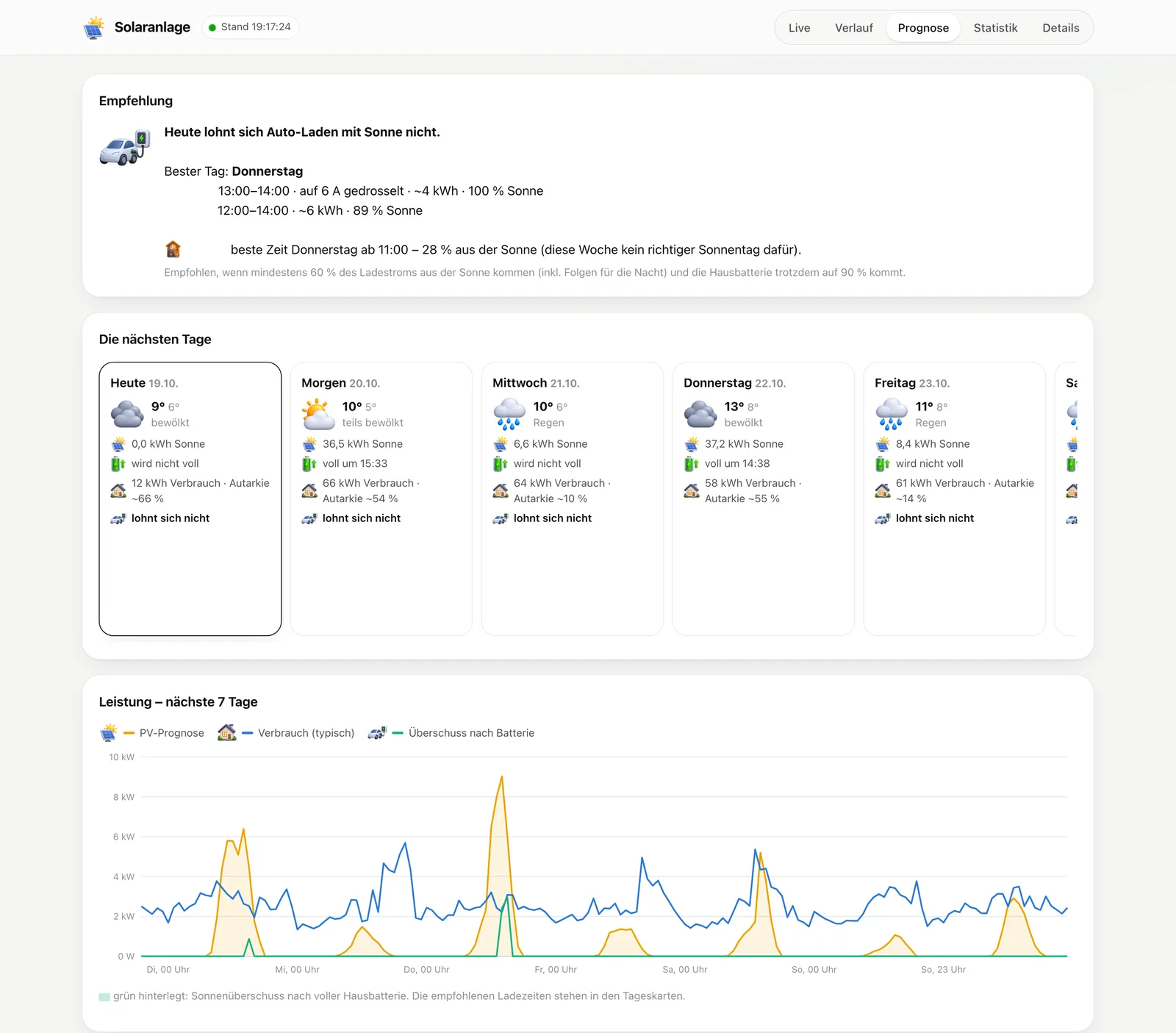Viewport: 1176px width, 1033px height.
Task: Click the rain cloud icon in Freitag card
Action: tap(892, 414)
